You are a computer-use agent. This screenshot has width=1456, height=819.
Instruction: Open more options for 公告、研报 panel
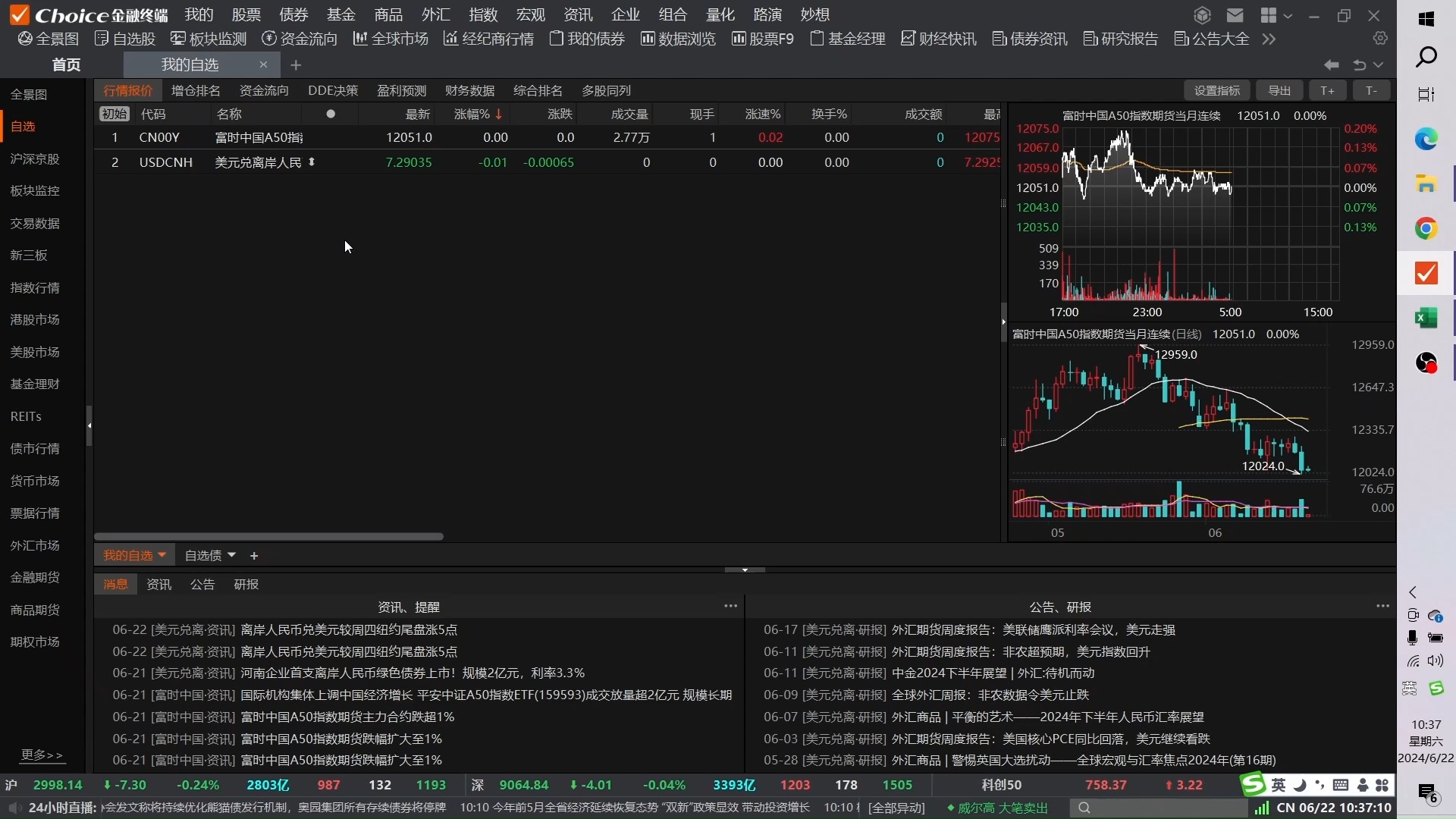coord(1382,606)
